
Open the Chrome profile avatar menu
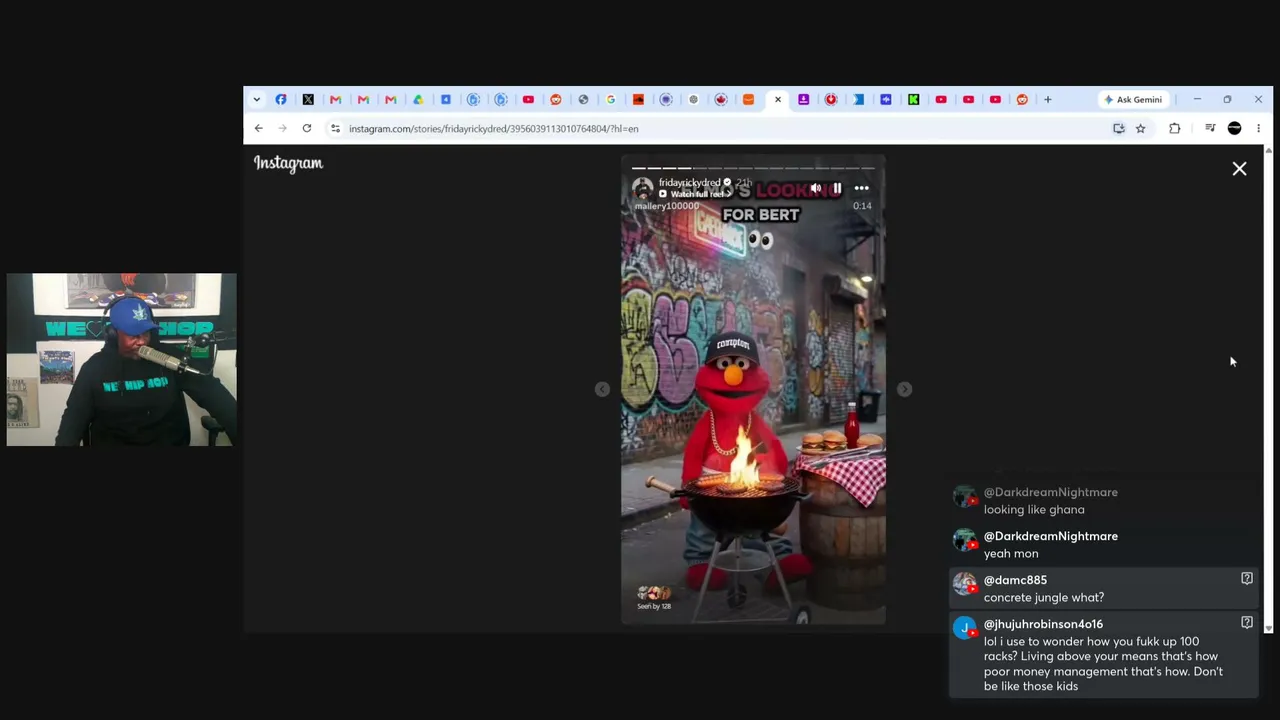(1234, 128)
